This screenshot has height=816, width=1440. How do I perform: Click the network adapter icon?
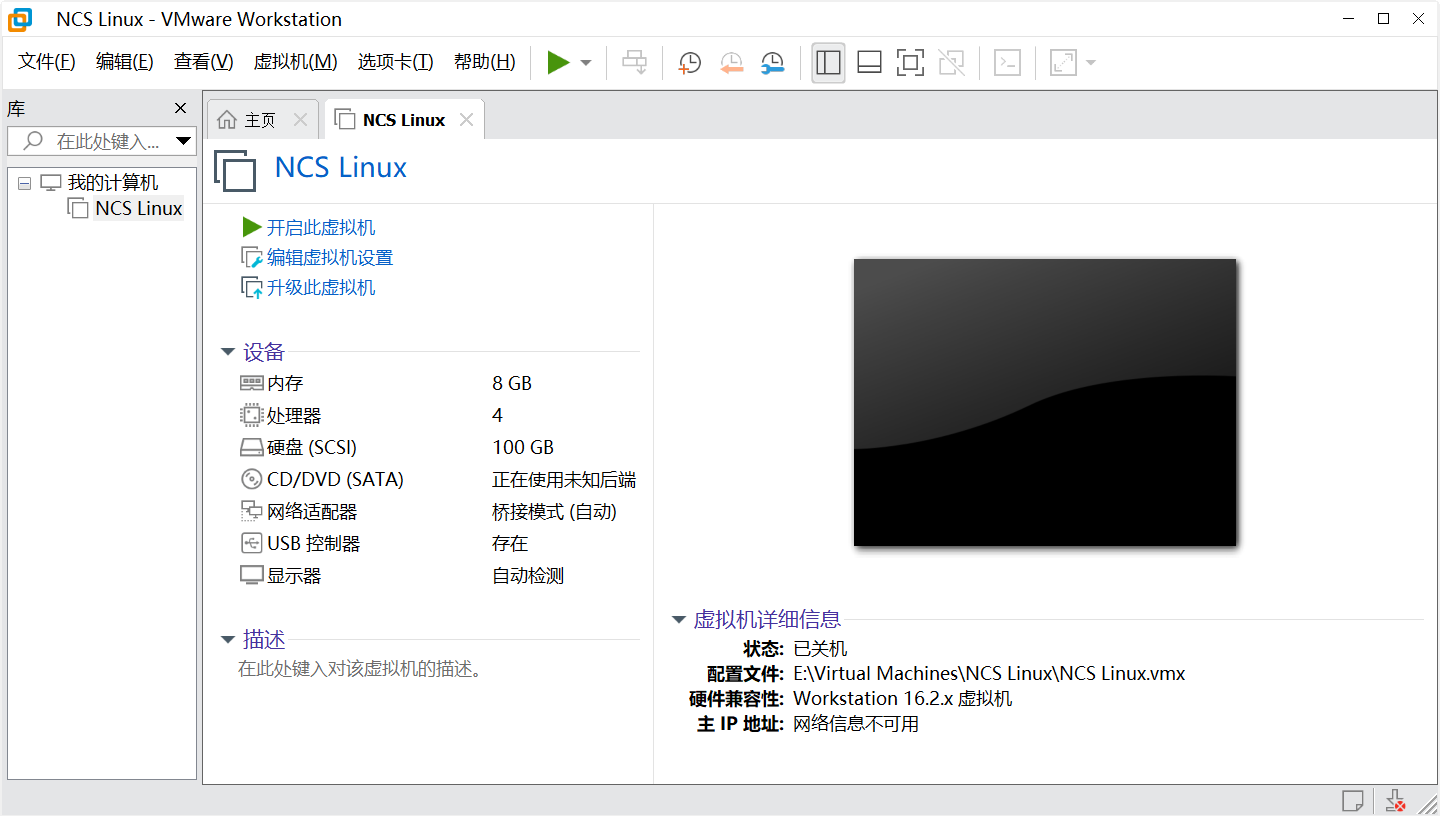coord(251,511)
